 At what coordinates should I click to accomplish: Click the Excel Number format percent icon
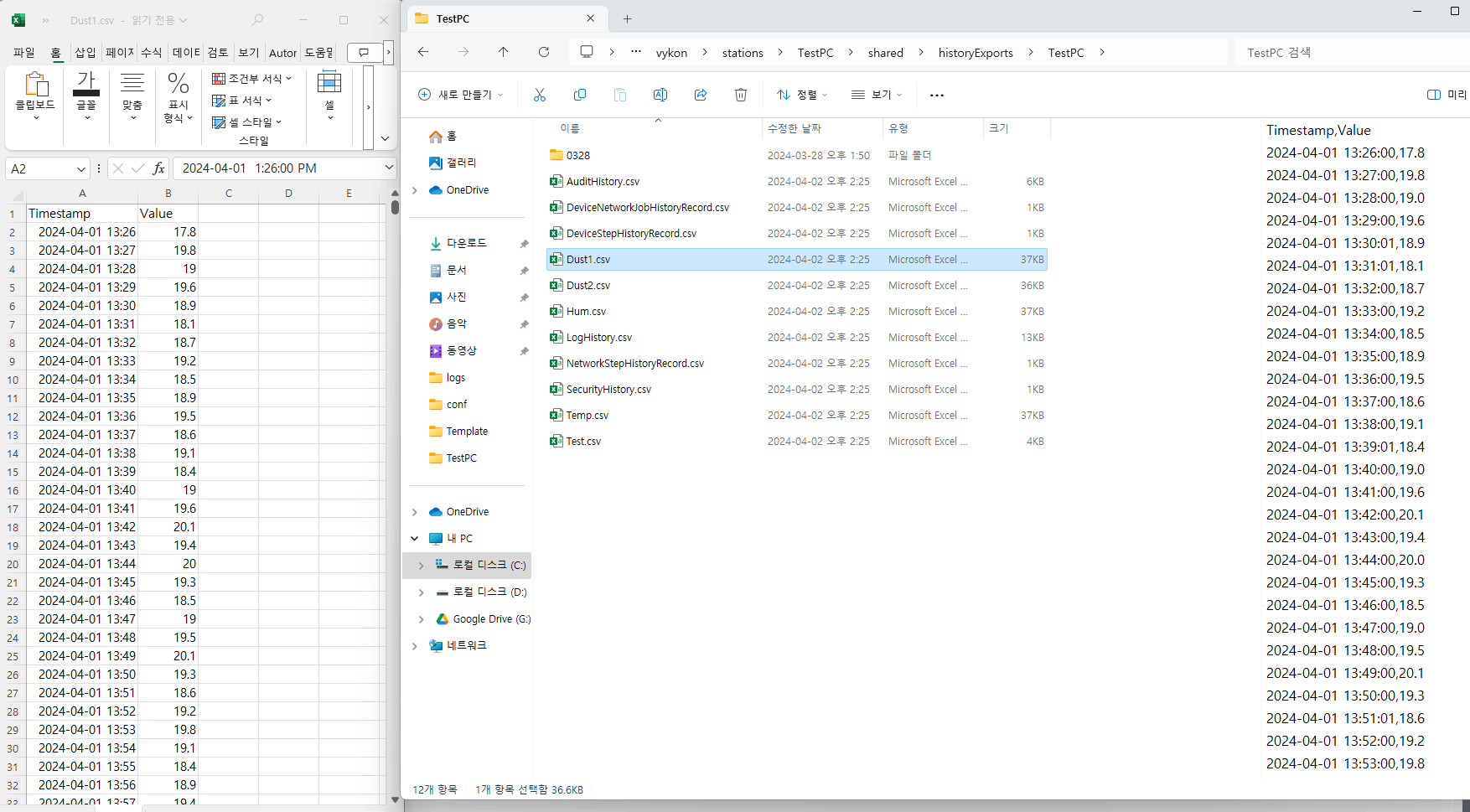pos(179,83)
